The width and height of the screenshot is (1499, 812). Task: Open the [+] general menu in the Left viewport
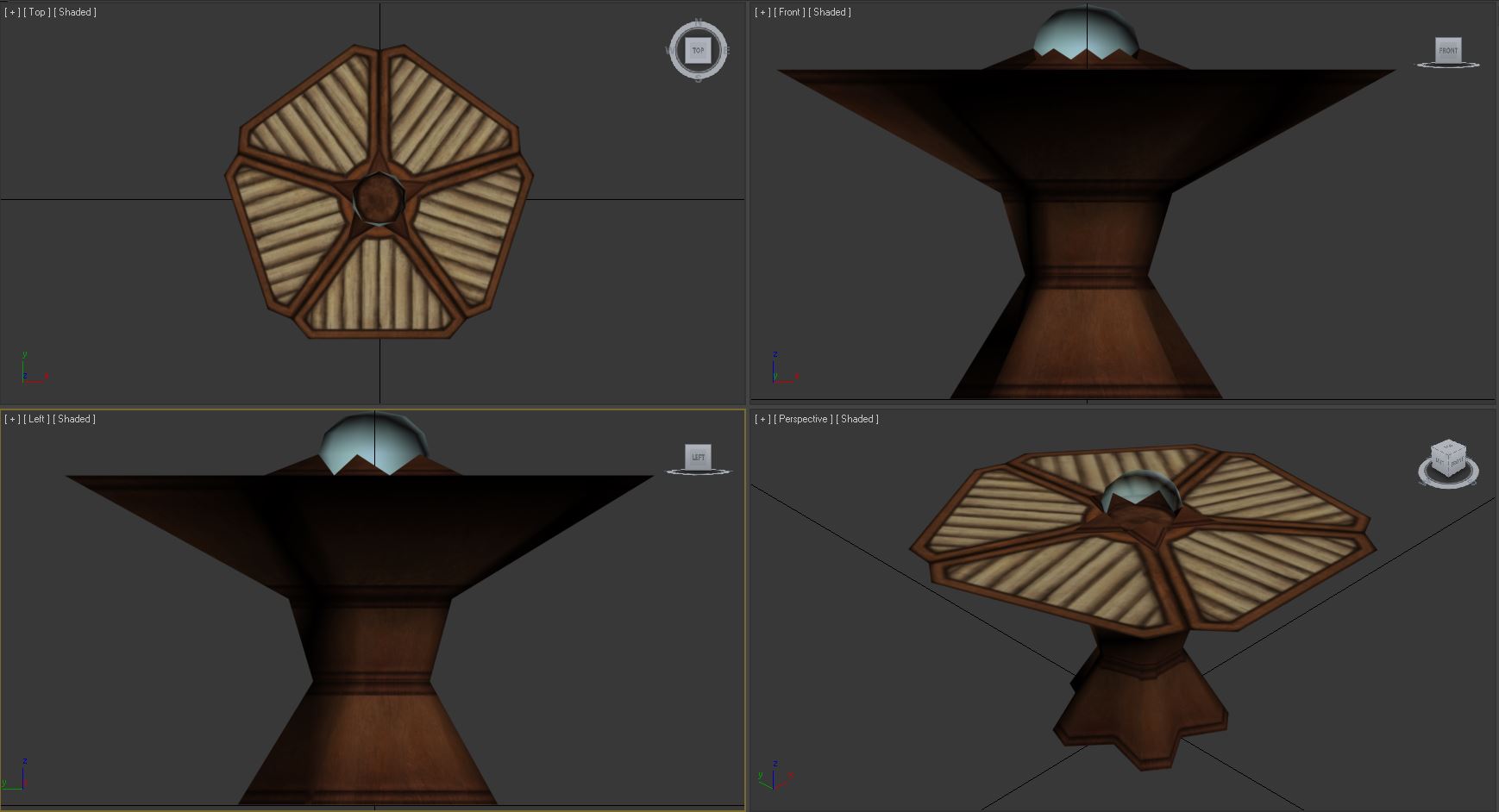pyautogui.click(x=12, y=419)
